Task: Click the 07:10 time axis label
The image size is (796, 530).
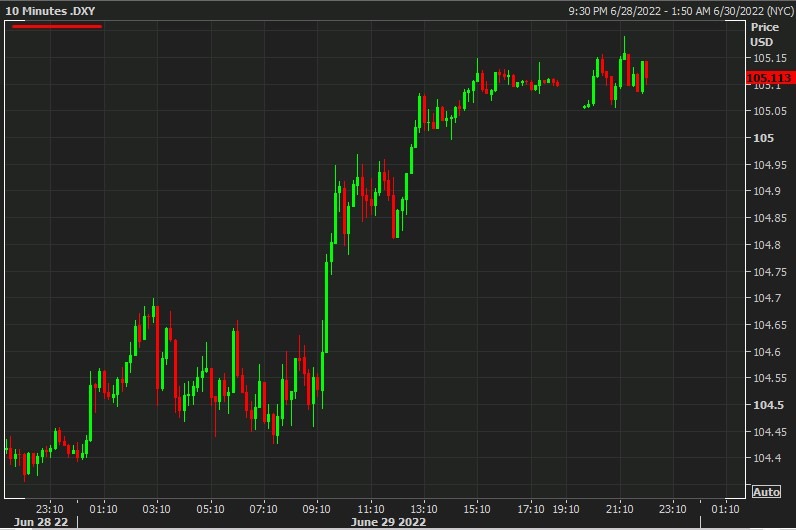Action: click(x=263, y=509)
